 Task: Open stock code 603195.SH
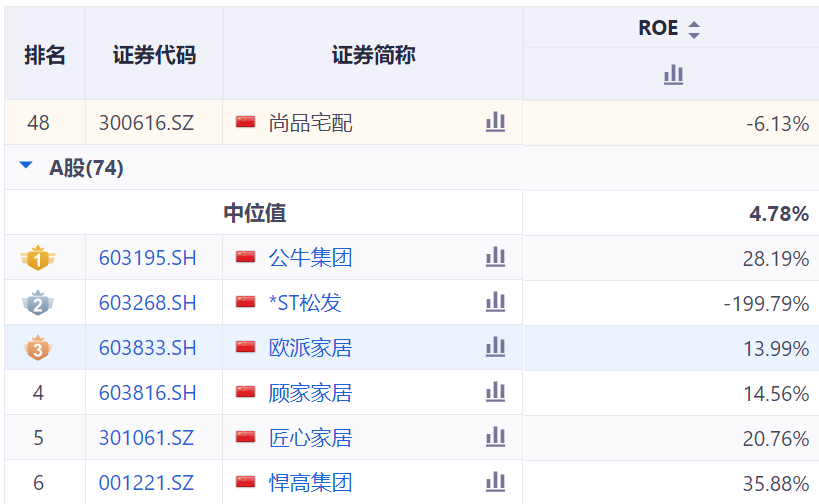[147, 258]
